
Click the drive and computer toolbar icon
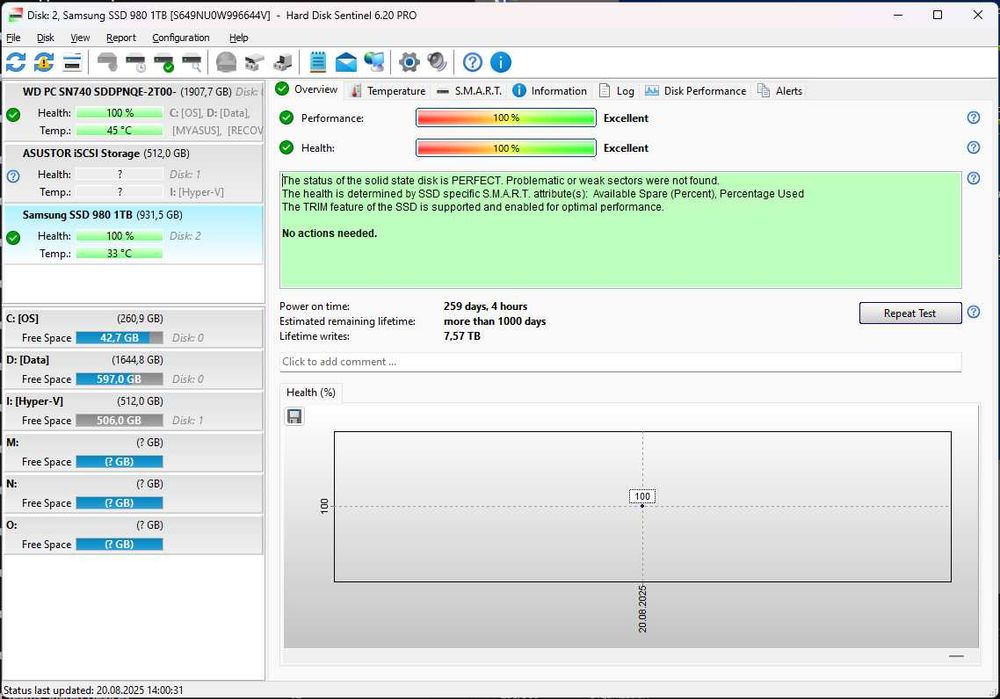coord(283,62)
